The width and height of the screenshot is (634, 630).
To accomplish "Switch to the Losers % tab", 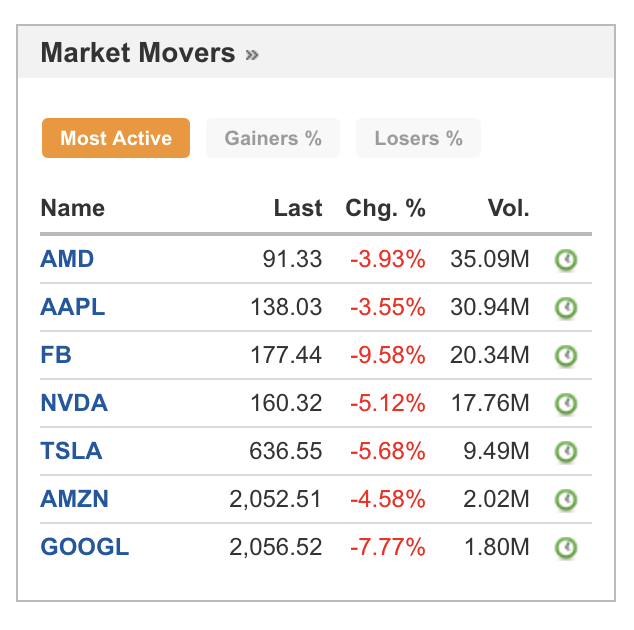I will [418, 138].
